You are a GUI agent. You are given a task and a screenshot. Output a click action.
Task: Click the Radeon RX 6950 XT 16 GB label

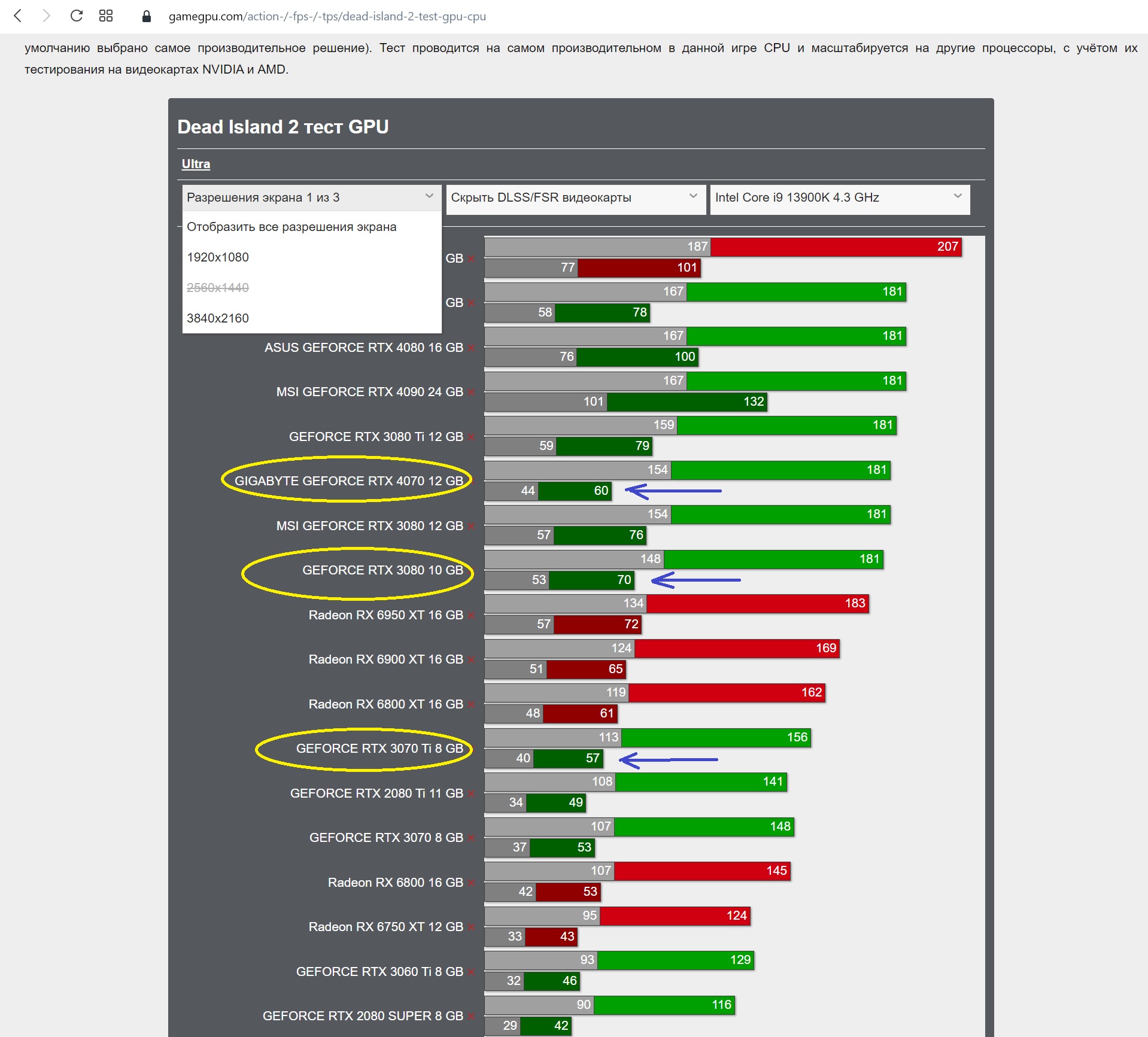(386, 615)
